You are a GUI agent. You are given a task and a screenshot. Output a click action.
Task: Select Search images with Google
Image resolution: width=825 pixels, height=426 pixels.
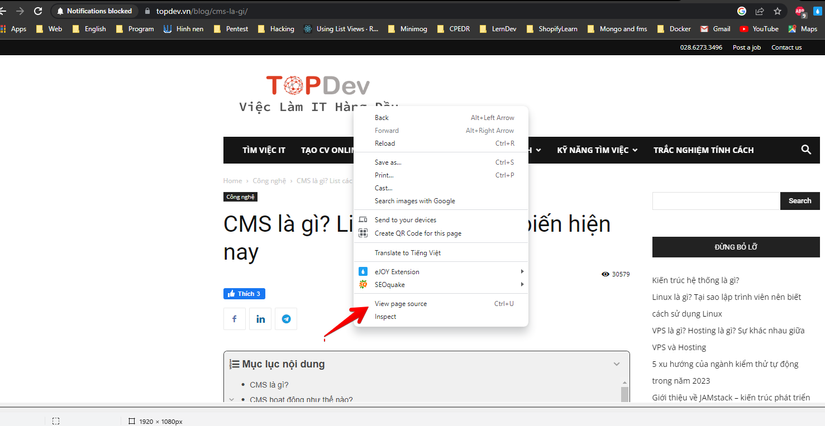440,201
